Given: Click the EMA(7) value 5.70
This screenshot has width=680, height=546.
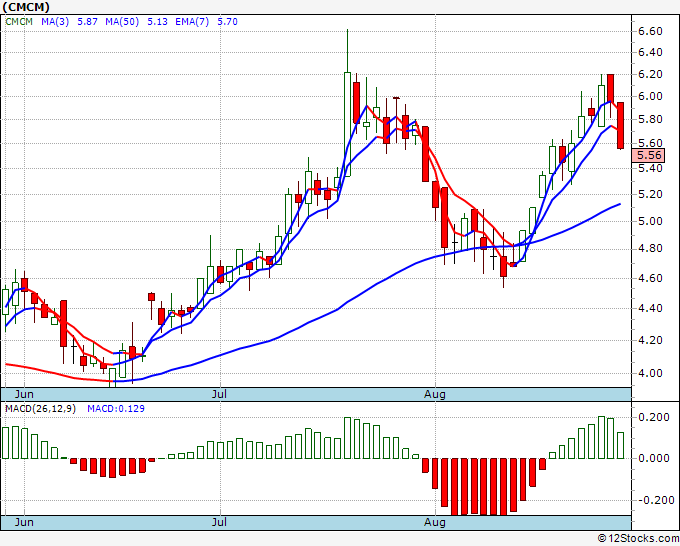Looking at the screenshot, I should point(227,22).
